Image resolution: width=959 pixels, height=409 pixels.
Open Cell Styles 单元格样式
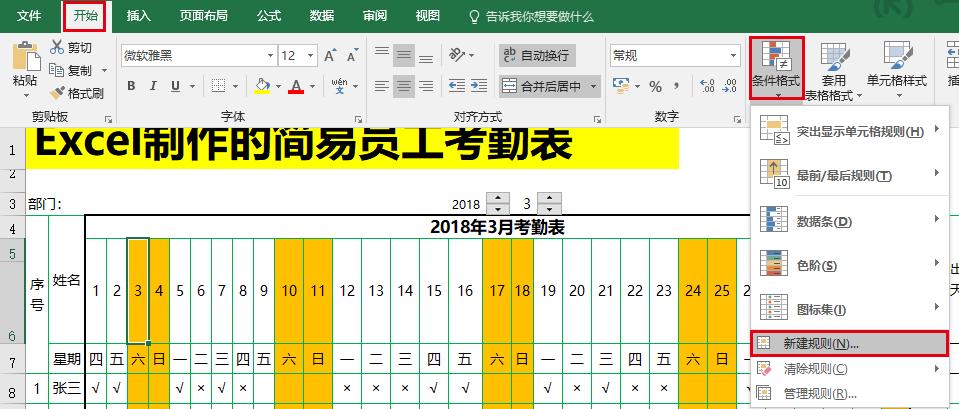(897, 68)
